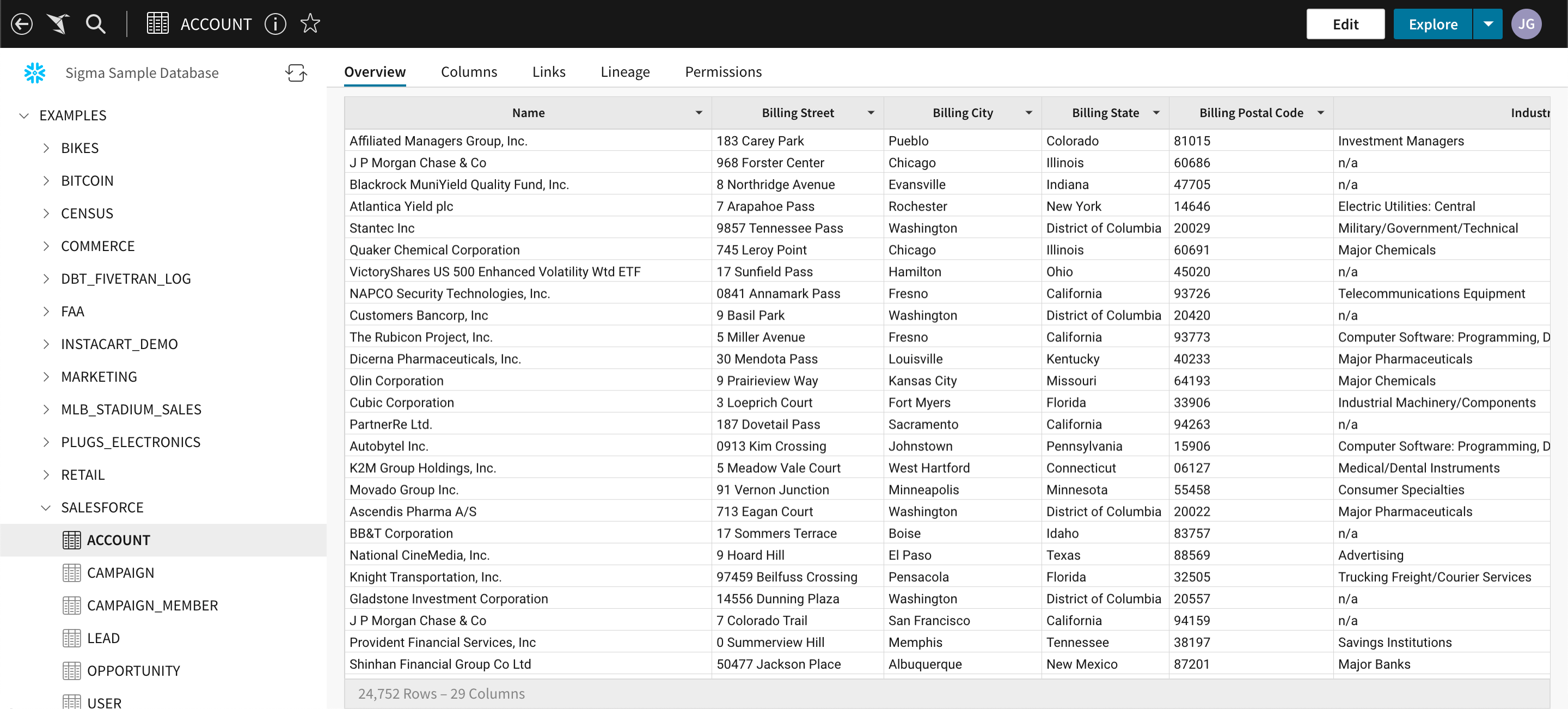
Task: Star the ACCOUNT table as favorite
Action: (x=310, y=25)
